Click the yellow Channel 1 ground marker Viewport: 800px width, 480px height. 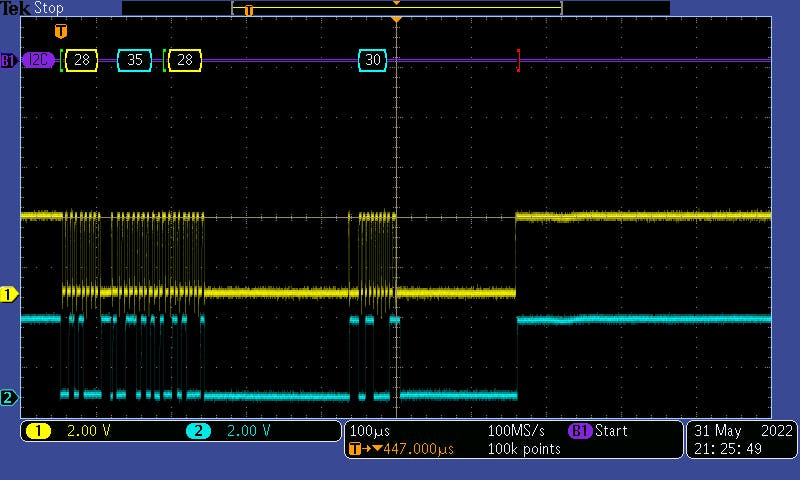click(x=9, y=294)
